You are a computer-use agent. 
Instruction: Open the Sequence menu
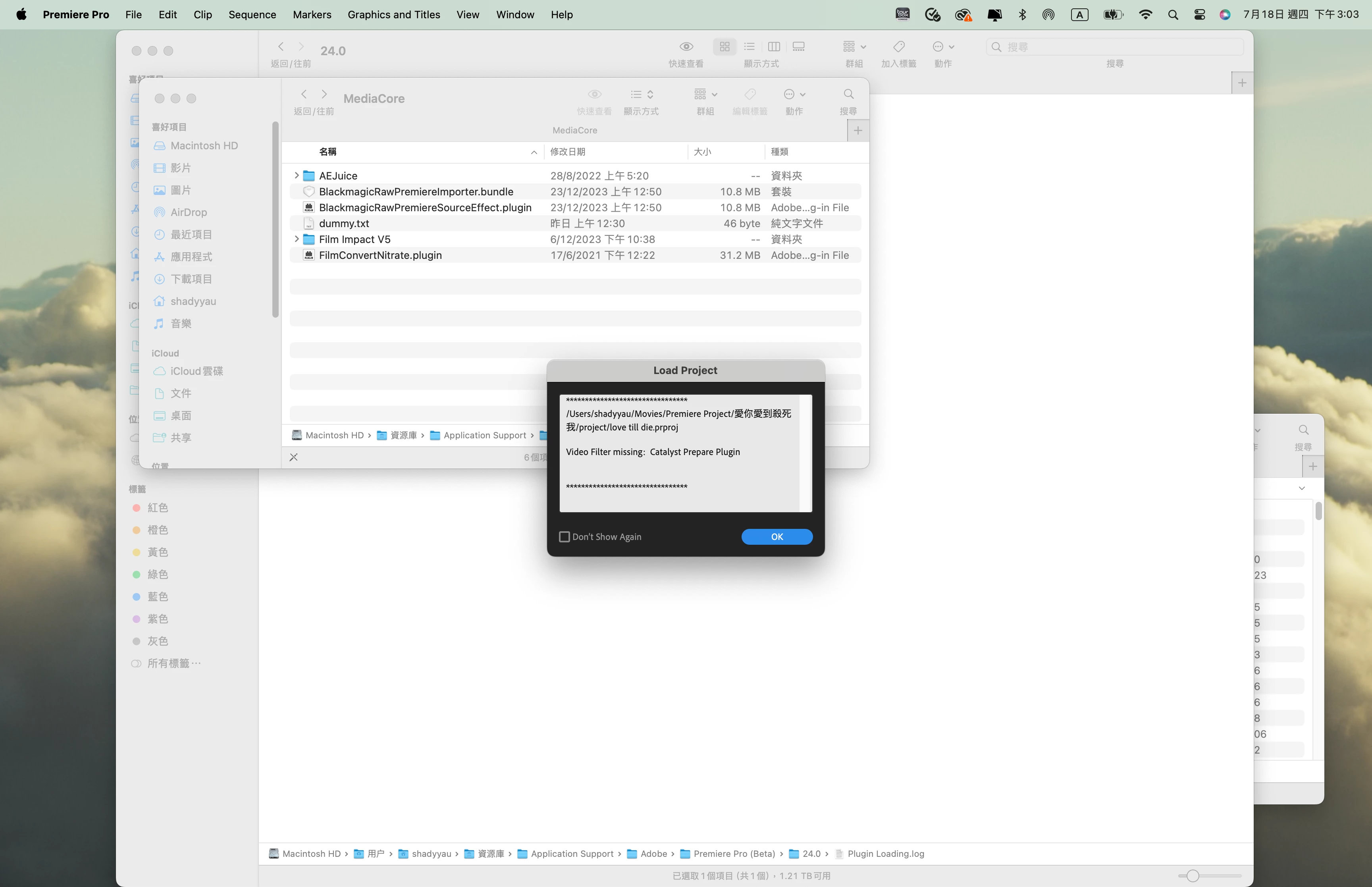tap(252, 15)
